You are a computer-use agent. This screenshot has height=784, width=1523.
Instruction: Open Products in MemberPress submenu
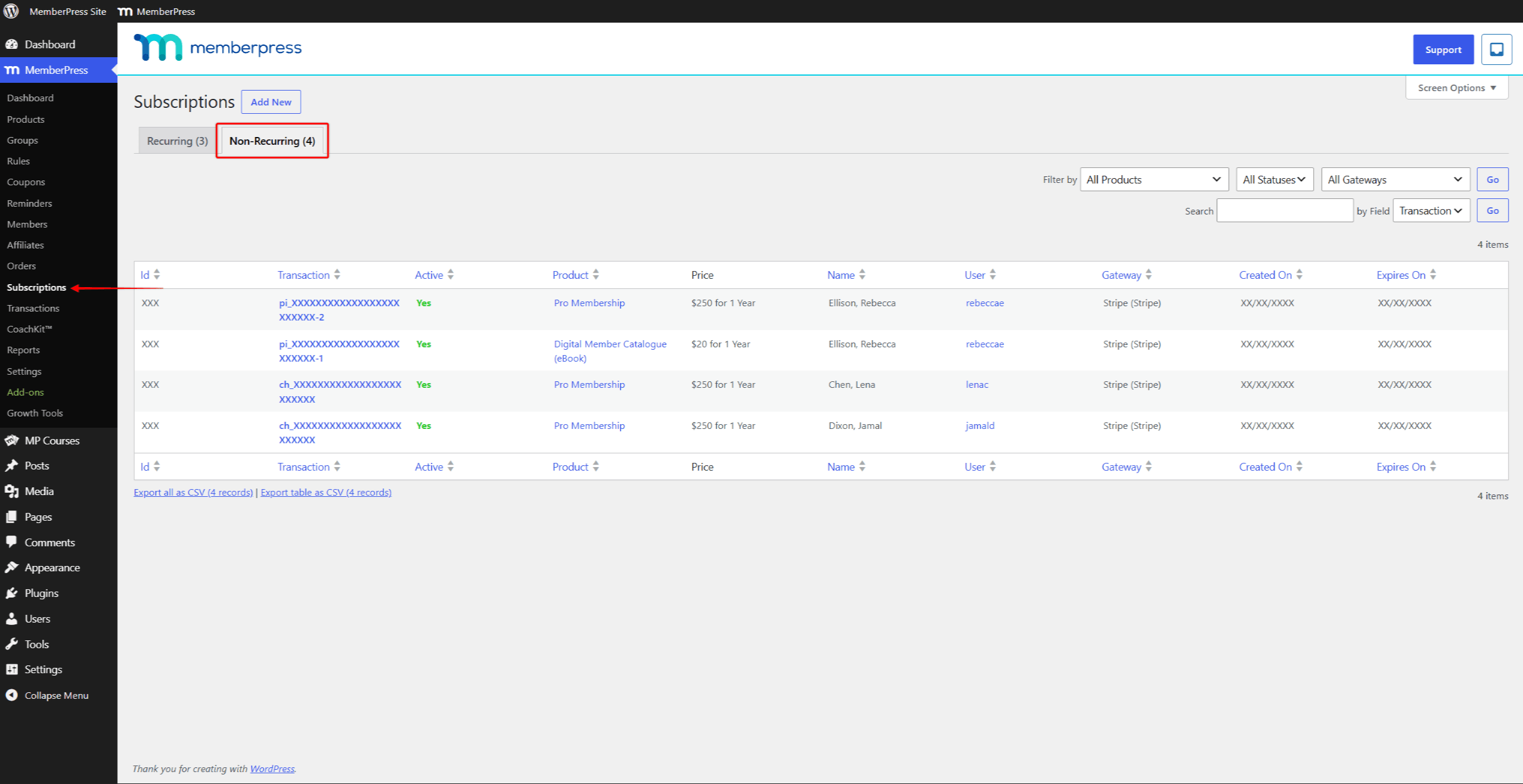coord(26,119)
